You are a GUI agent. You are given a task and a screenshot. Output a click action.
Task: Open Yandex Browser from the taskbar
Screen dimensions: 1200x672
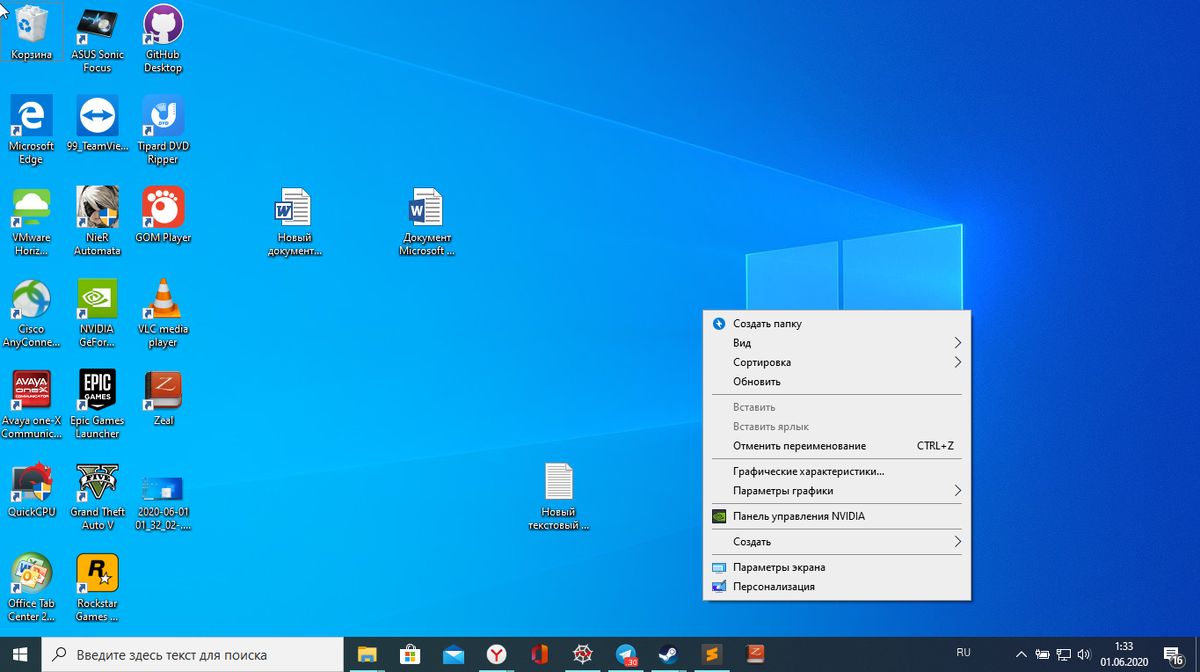497,655
